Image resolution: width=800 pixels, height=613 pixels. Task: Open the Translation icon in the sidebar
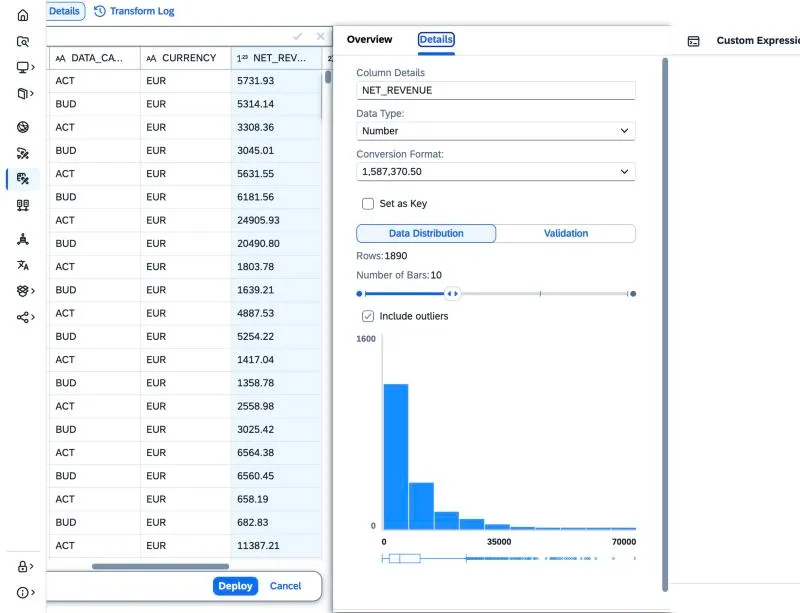[23, 265]
